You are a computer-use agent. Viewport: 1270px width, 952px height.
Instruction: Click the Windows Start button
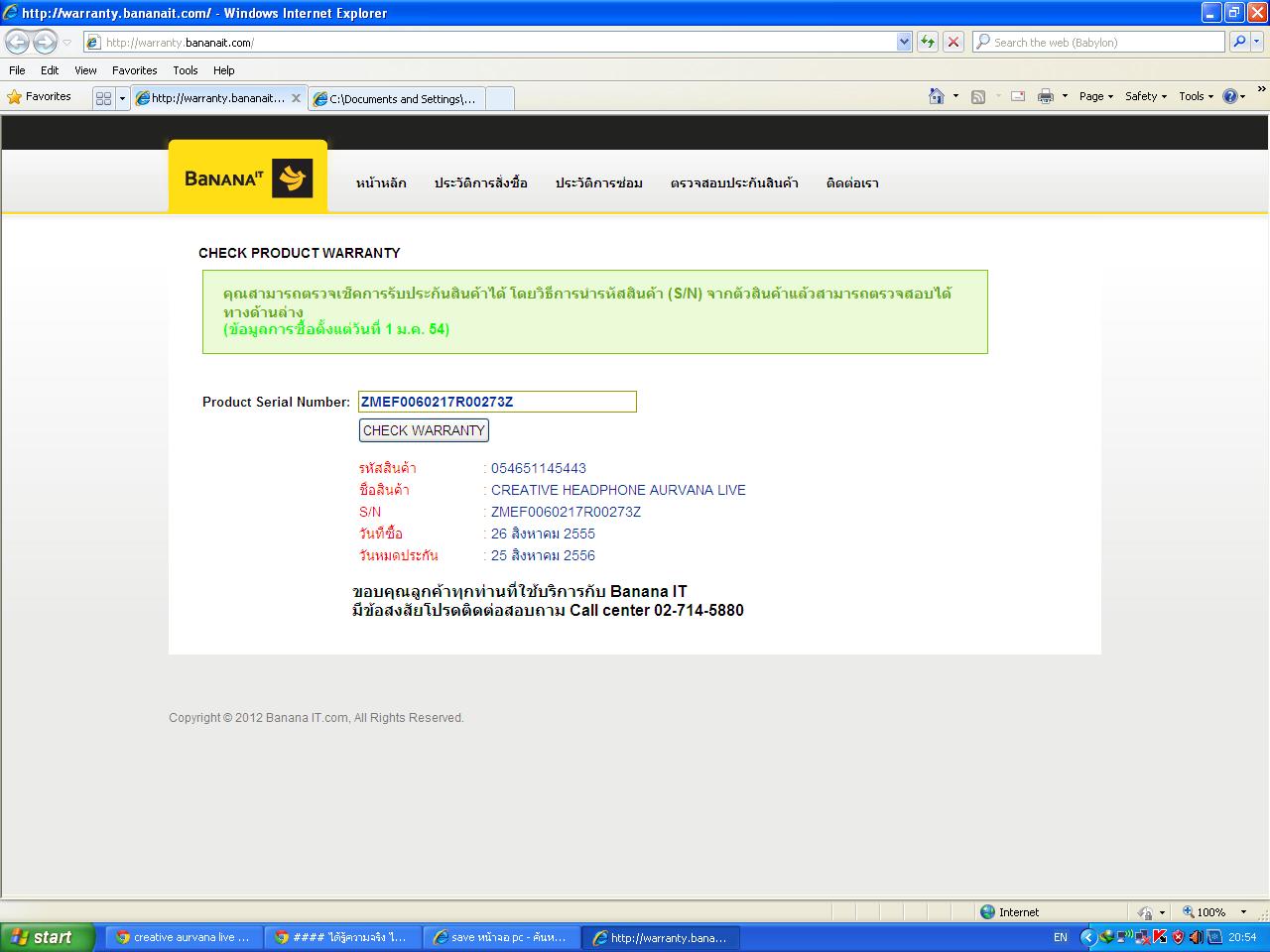tap(47, 937)
